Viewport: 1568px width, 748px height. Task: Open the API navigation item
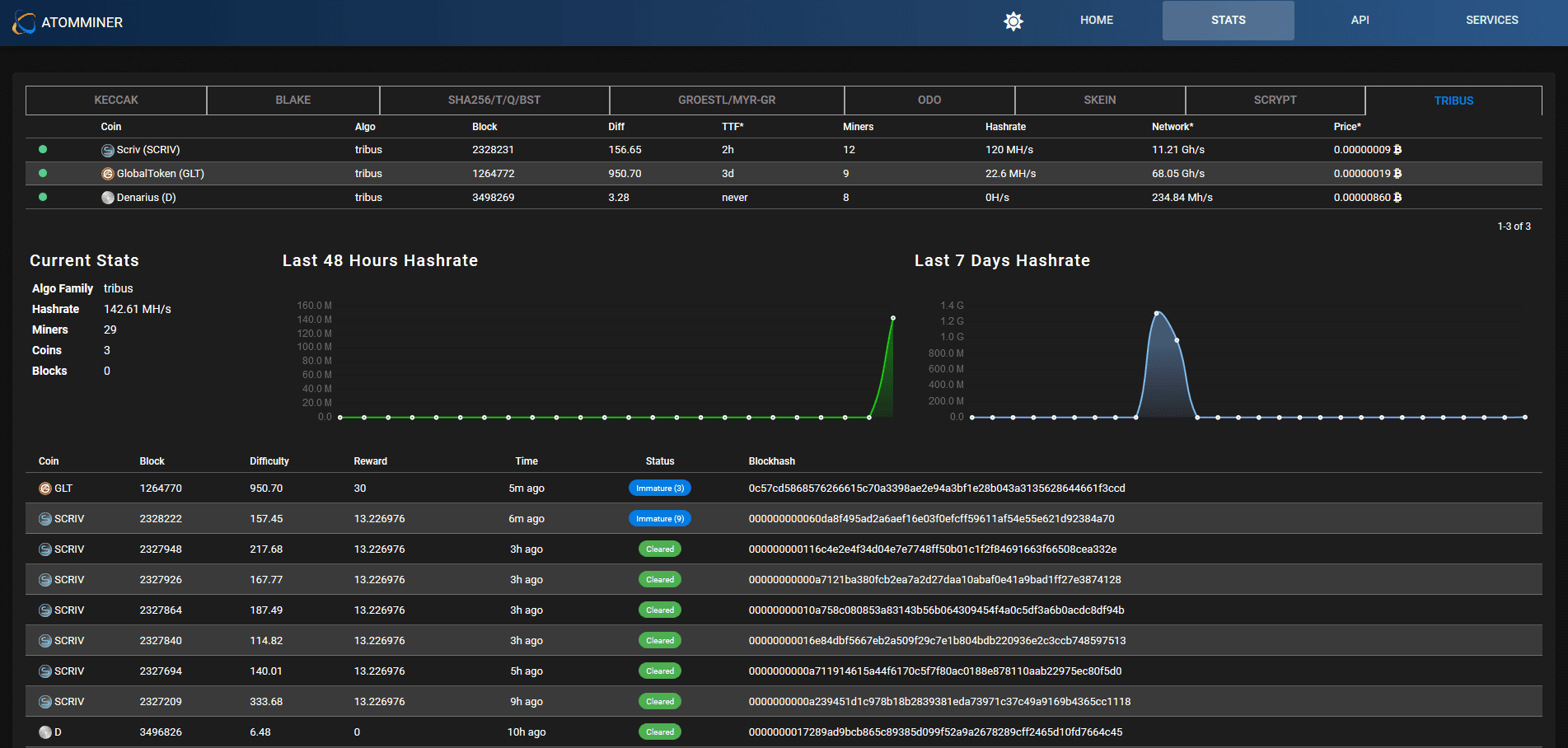(1360, 21)
